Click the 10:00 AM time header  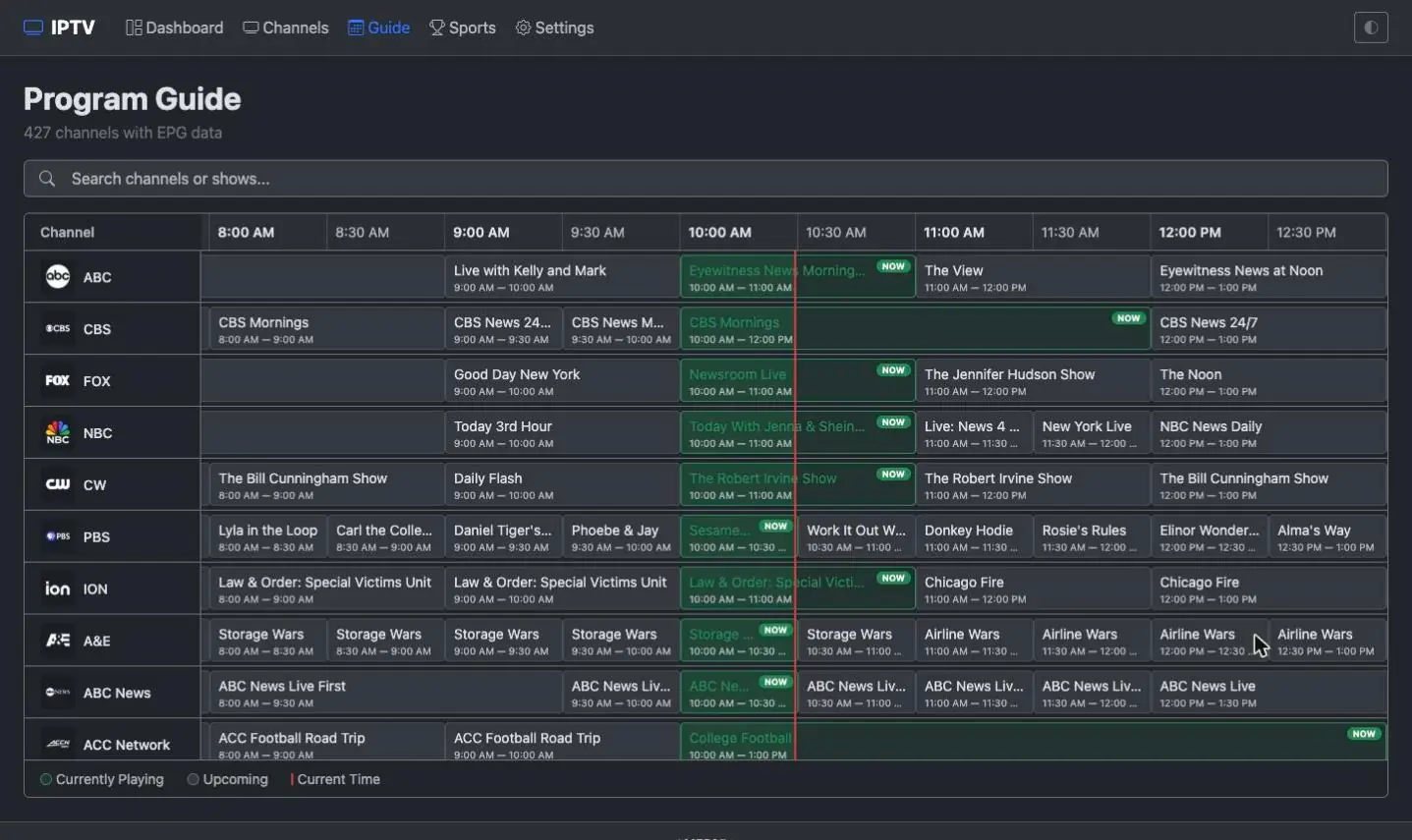pyautogui.click(x=738, y=233)
